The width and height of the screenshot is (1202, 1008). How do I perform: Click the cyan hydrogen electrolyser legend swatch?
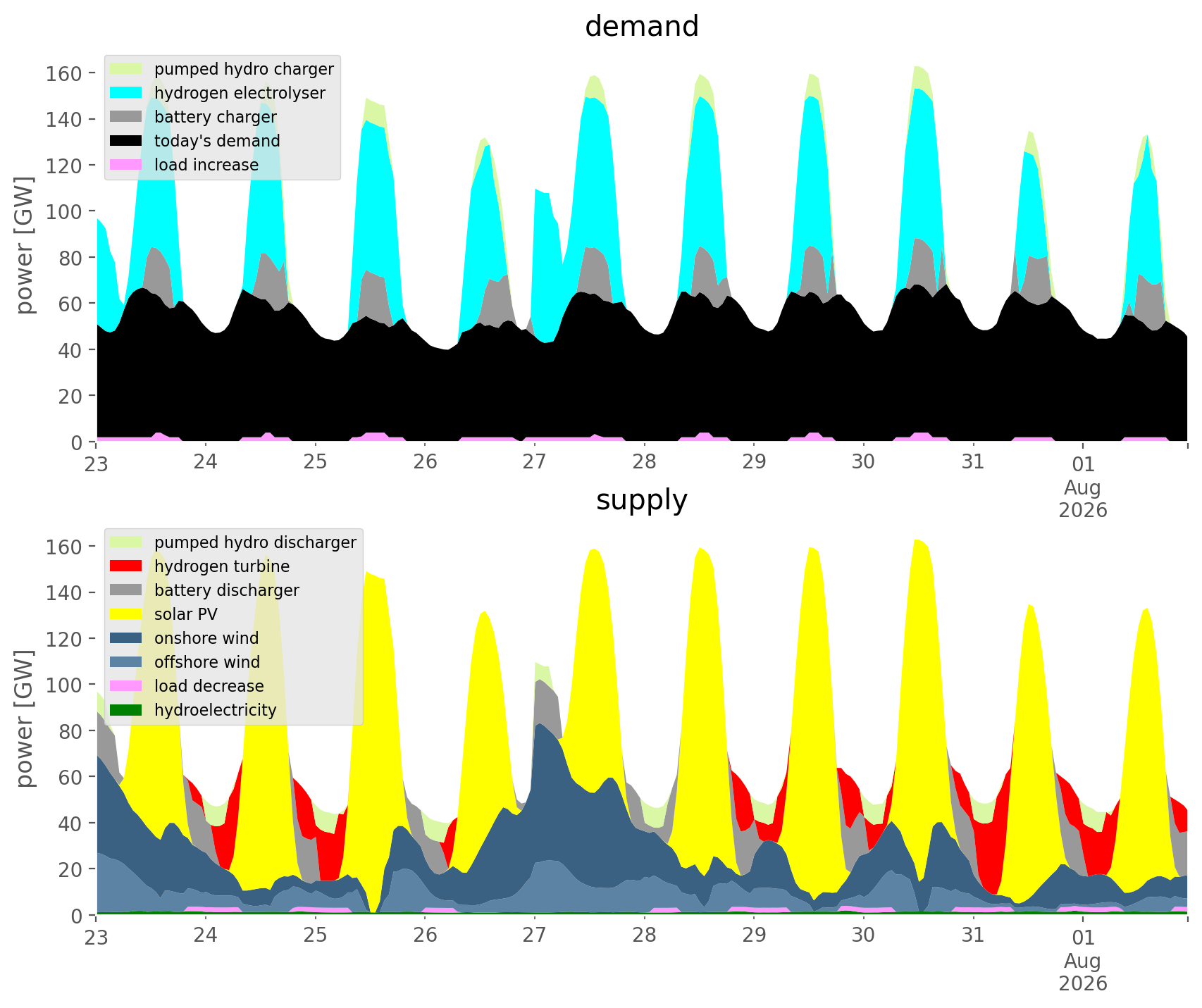point(128,92)
